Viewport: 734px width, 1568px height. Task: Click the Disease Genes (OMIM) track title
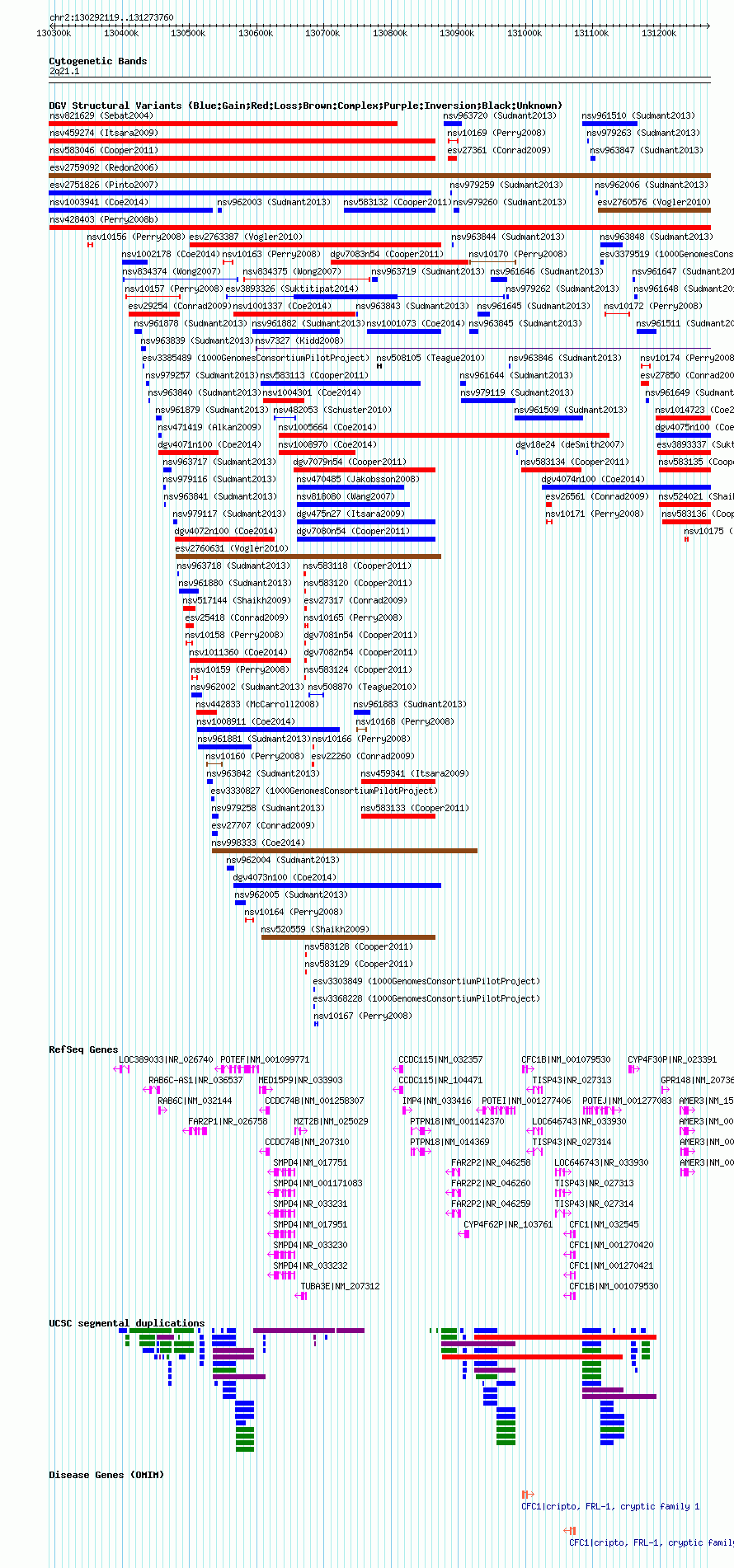(x=106, y=1475)
